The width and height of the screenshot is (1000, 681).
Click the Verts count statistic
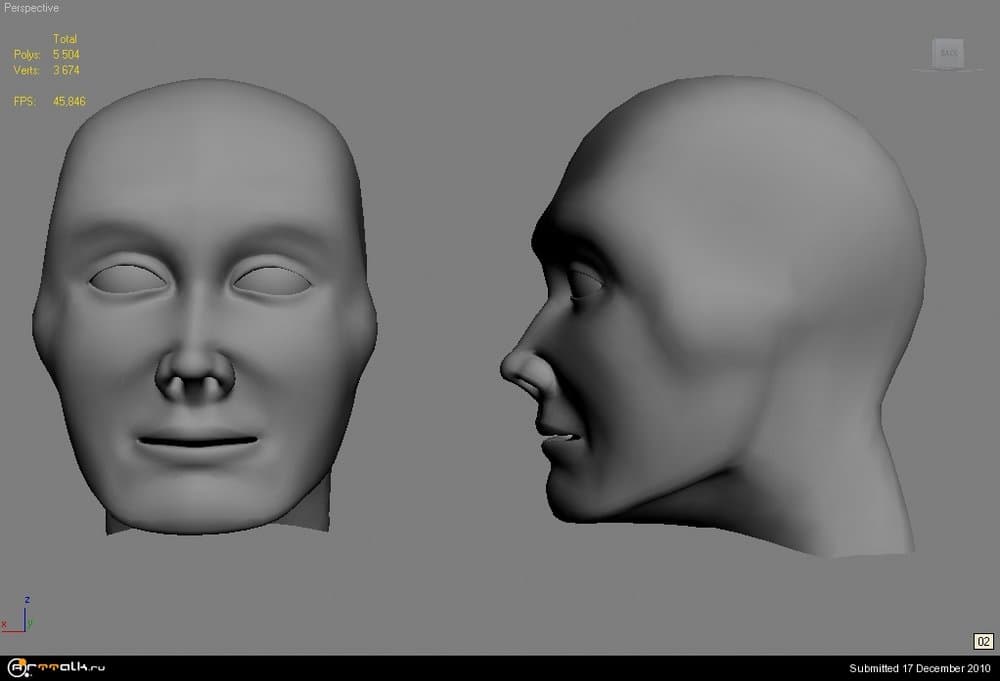pos(66,71)
